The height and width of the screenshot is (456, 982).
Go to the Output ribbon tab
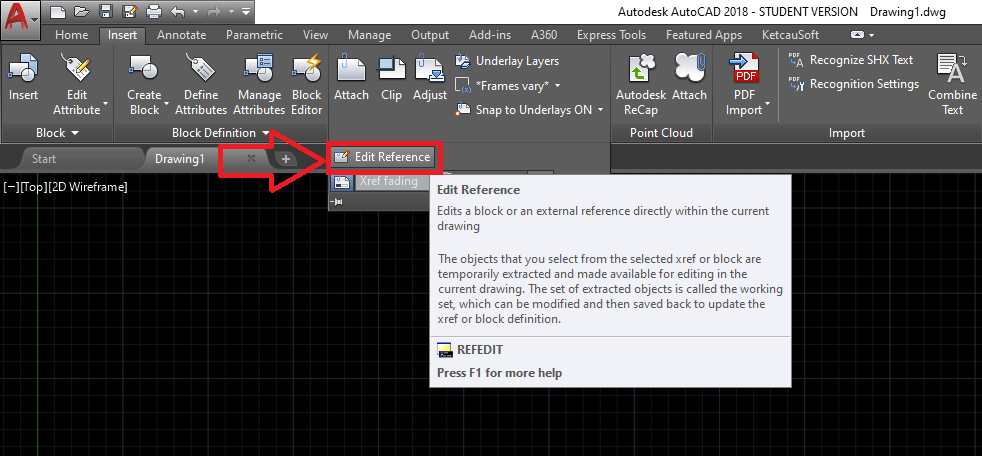[430, 35]
